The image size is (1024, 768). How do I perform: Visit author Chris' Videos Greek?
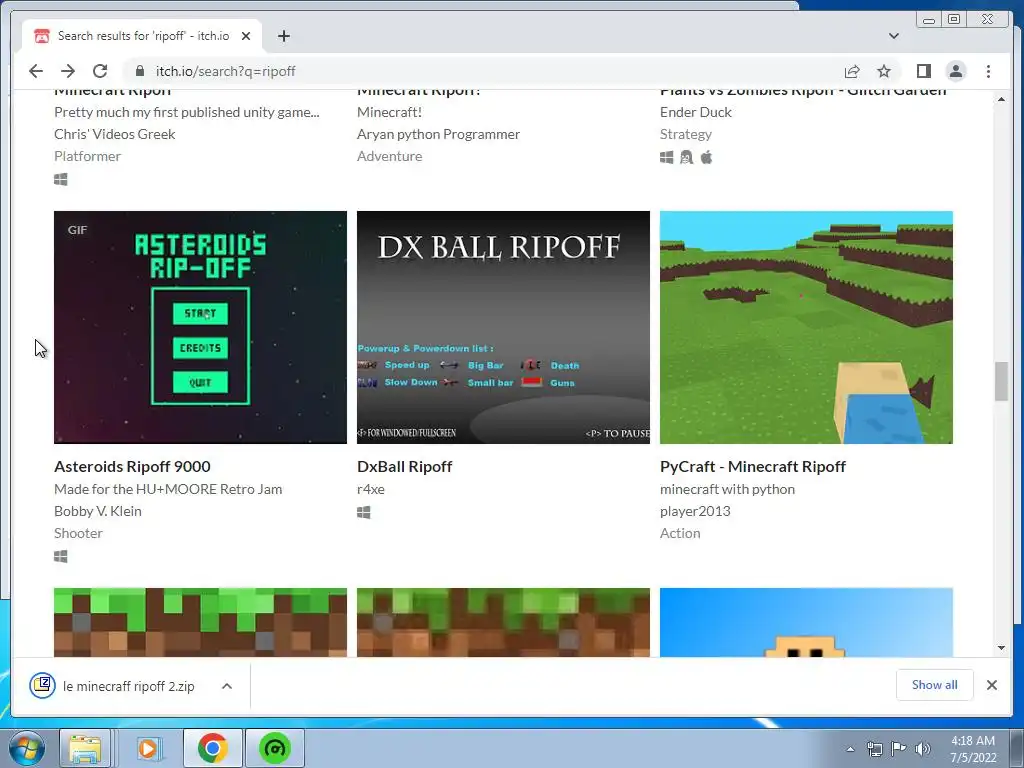click(115, 134)
